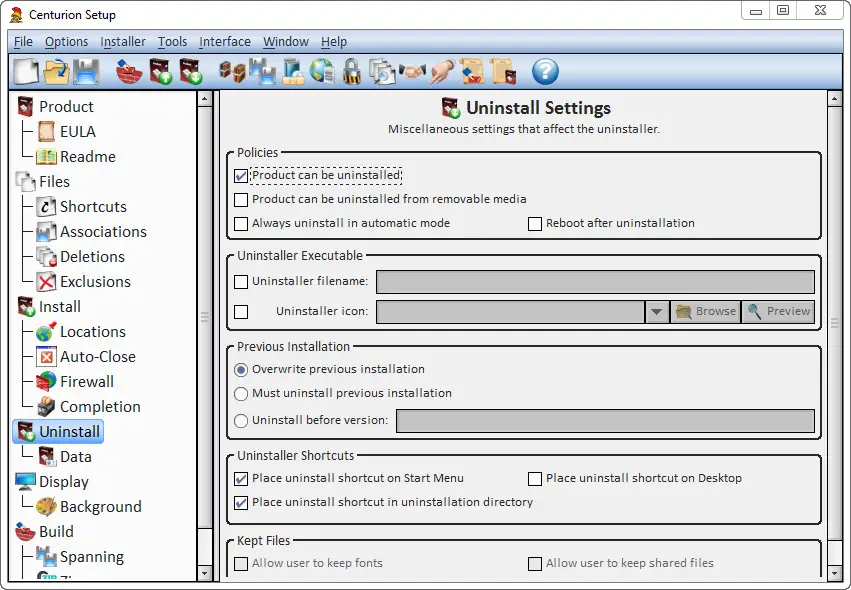Select the Completion tree item
This screenshot has height=590, width=851.
(x=100, y=407)
